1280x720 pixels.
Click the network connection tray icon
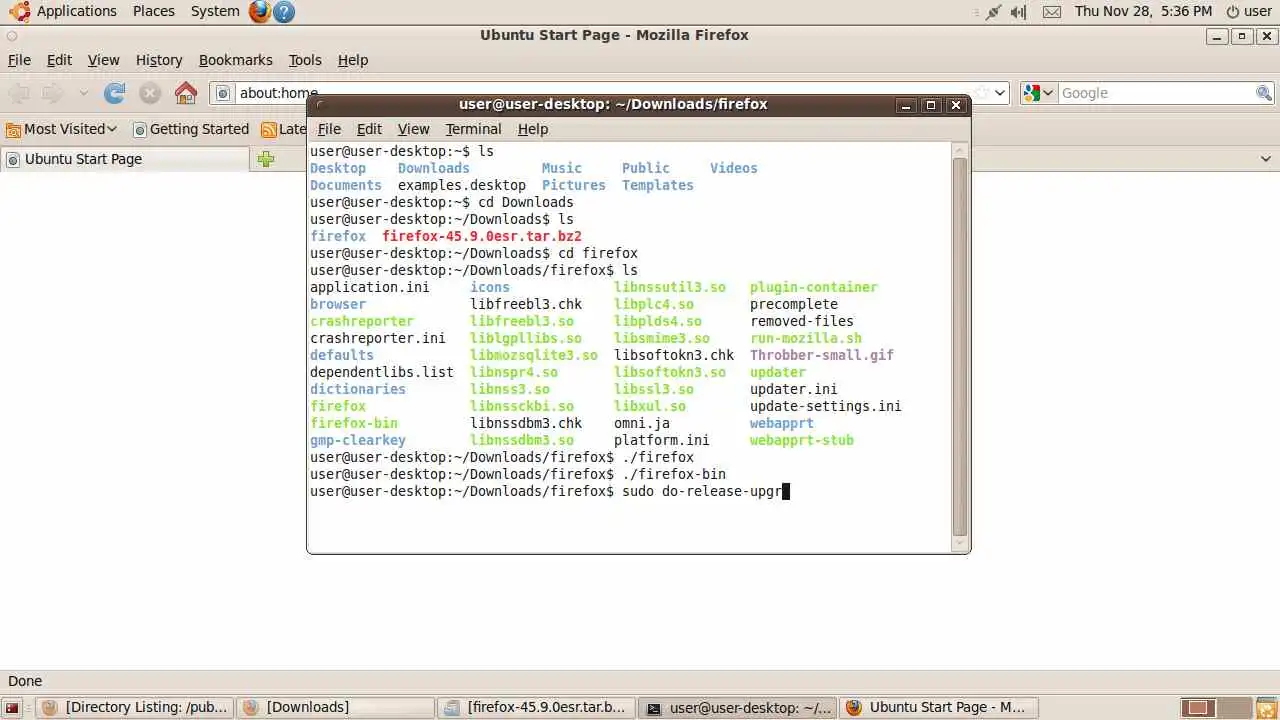click(993, 12)
